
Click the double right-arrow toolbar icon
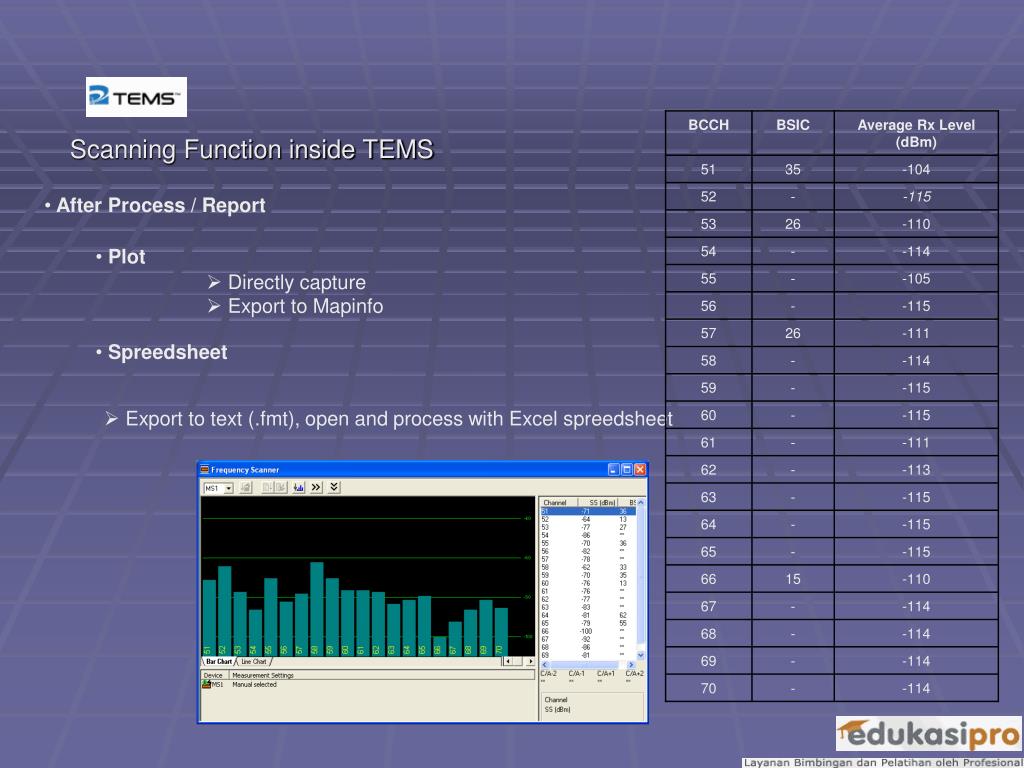click(316, 488)
